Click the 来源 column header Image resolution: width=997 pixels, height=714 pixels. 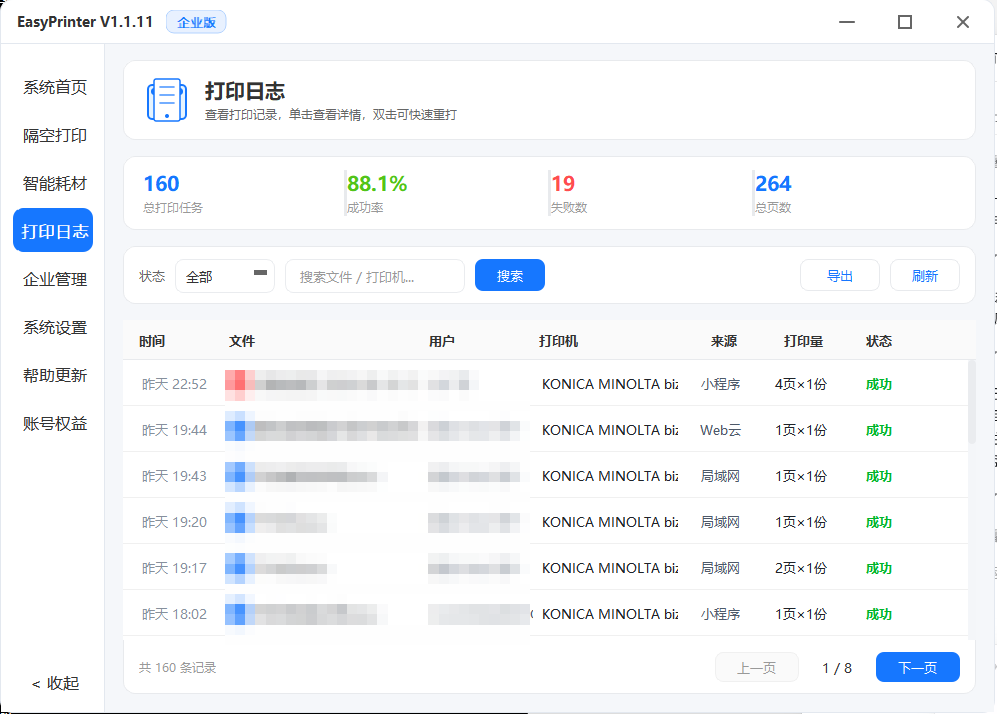click(724, 341)
